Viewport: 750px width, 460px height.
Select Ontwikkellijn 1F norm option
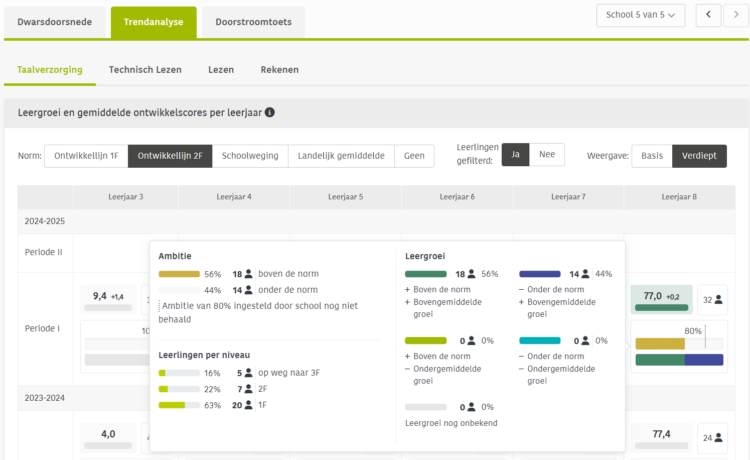86,156
